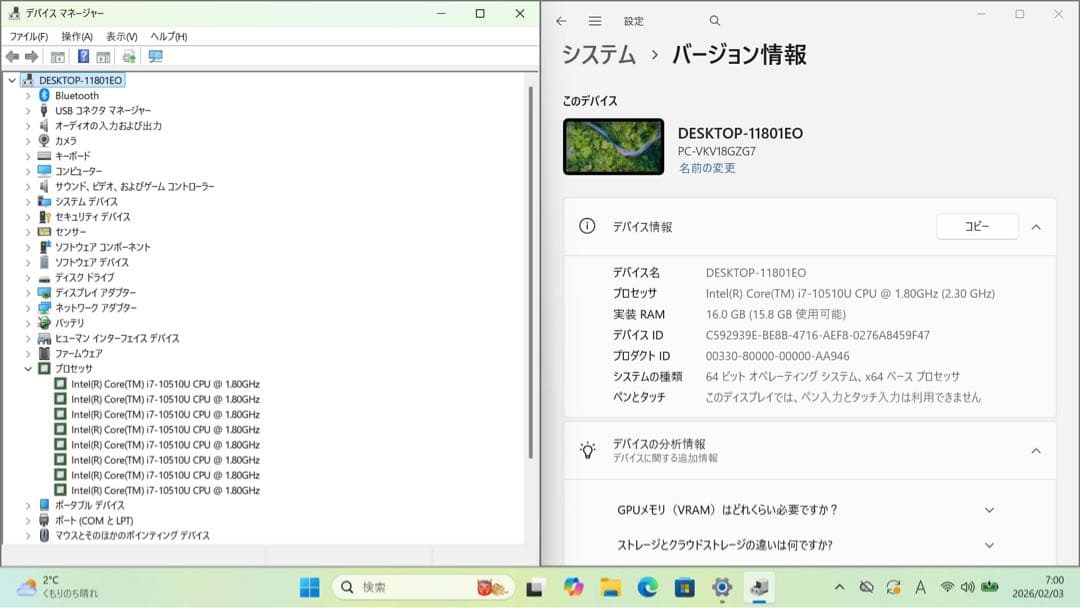Open Help via the blue question mark icon
Viewport: 1080px width, 608px height.
click(x=84, y=57)
